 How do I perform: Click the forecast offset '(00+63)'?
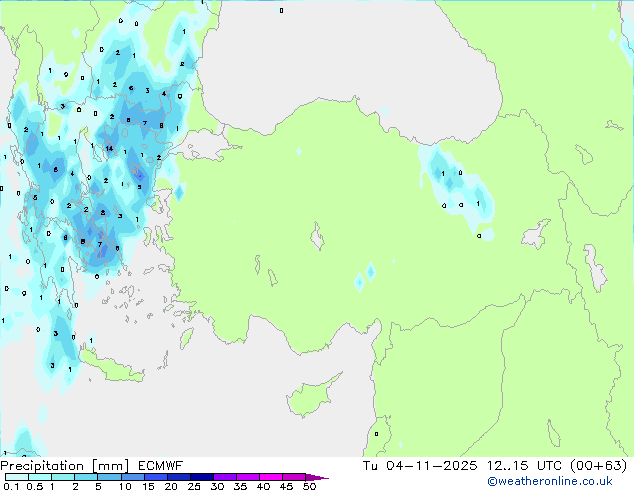click(x=598, y=466)
